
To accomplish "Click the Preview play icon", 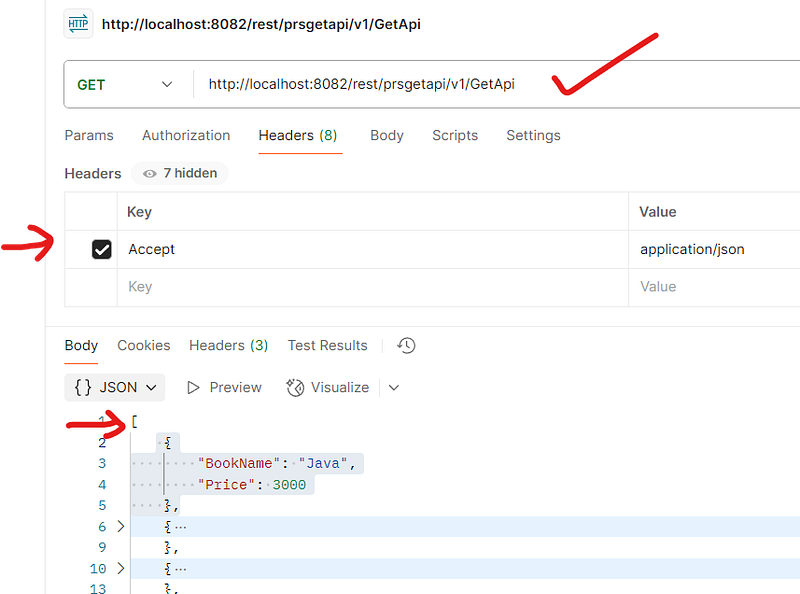I will (194, 387).
